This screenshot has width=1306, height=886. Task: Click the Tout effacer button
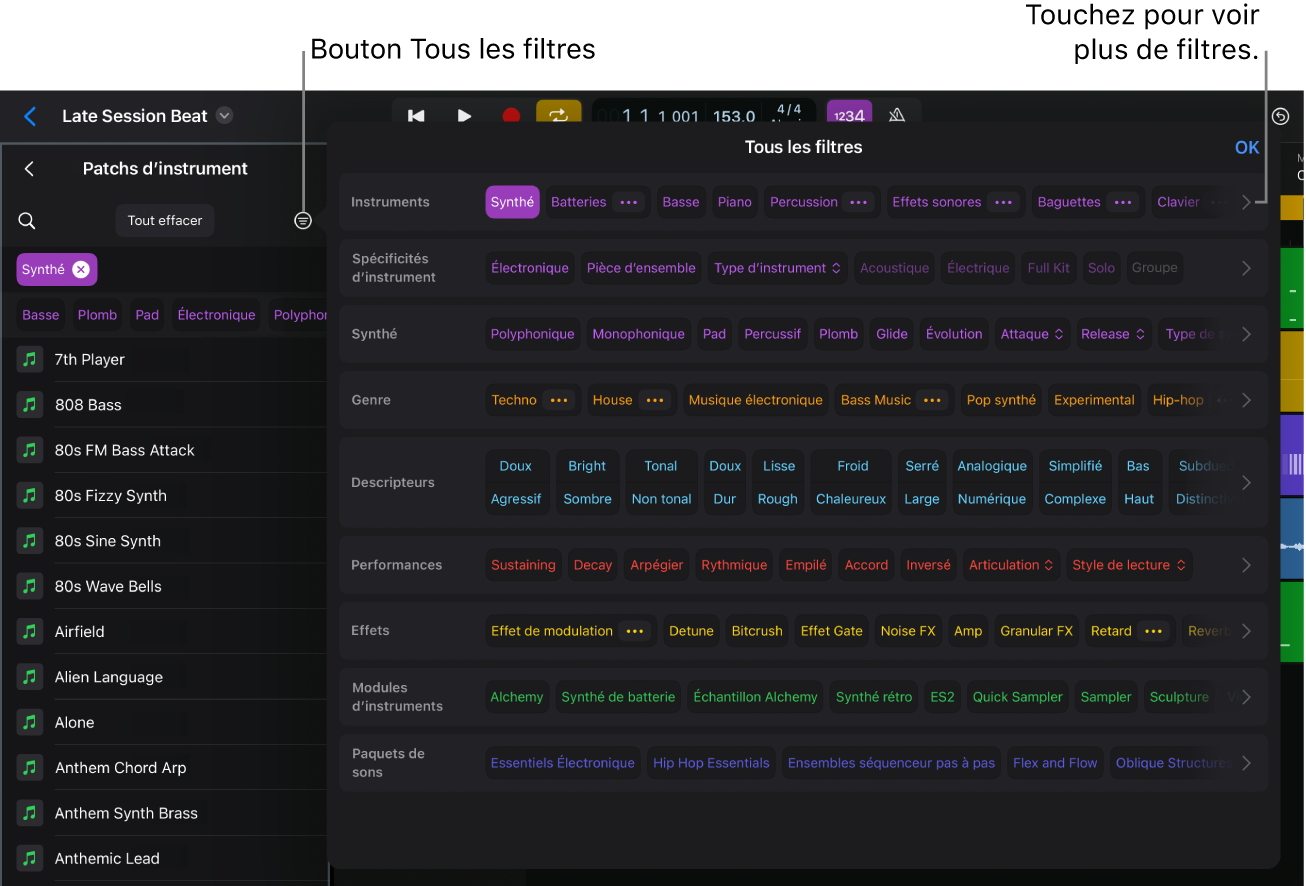tap(165, 221)
